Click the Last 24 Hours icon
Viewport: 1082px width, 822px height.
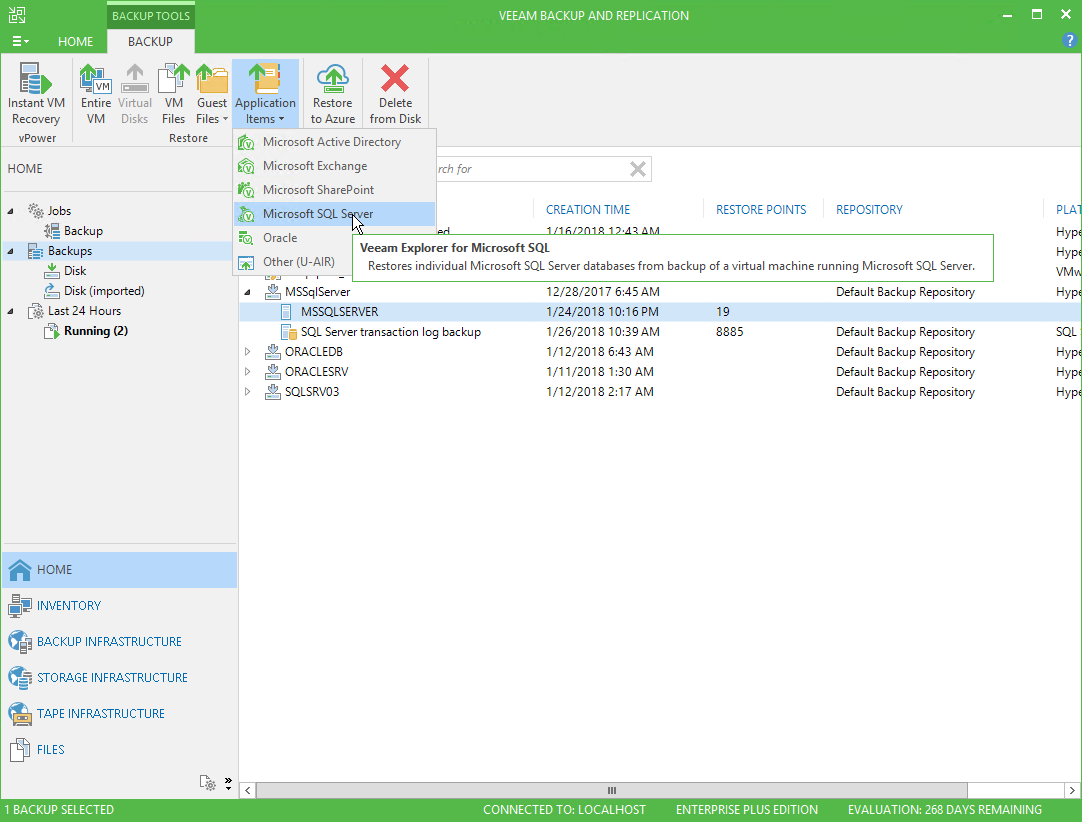click(35, 312)
